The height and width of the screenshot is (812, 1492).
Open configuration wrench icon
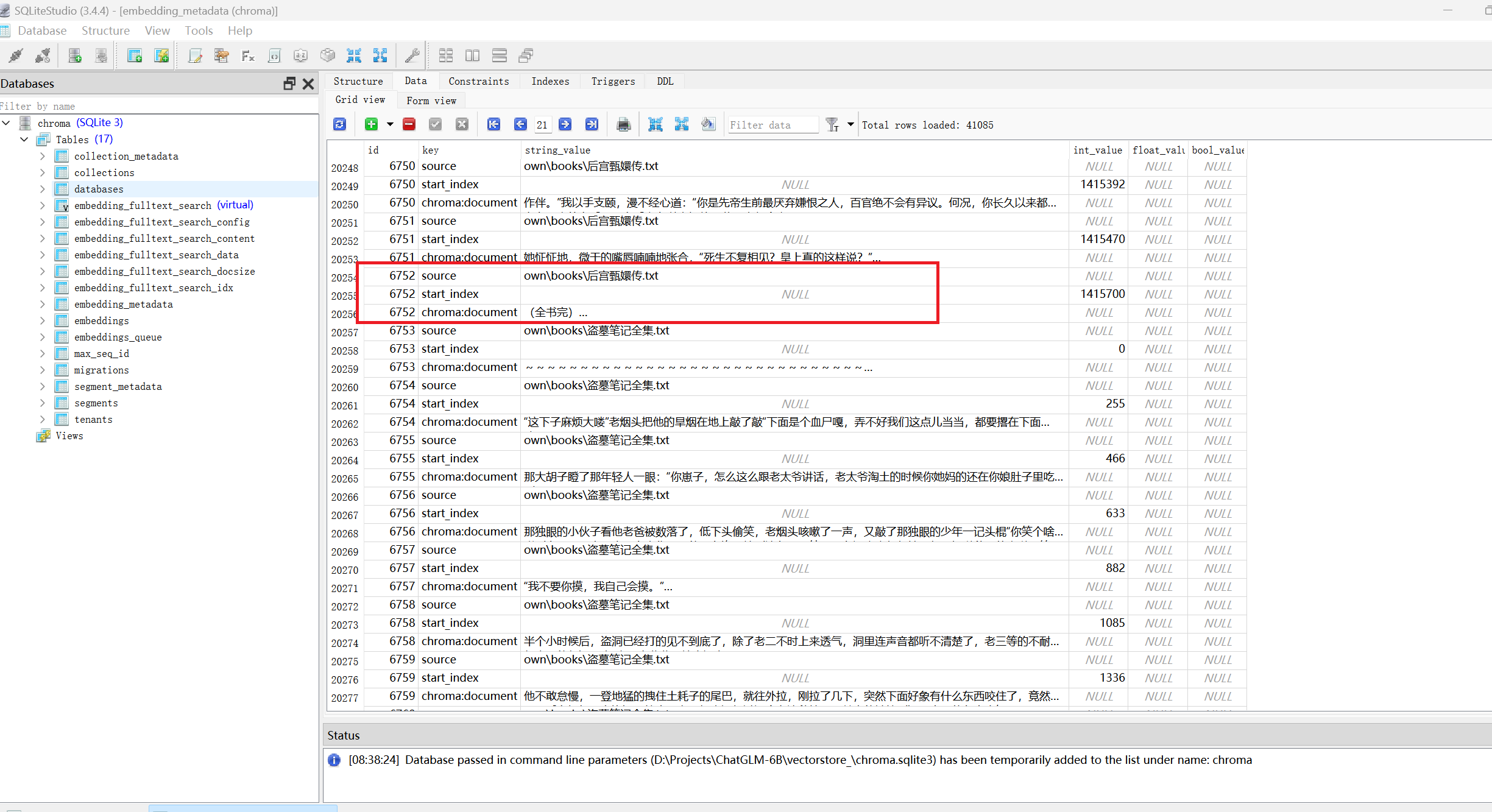point(412,56)
